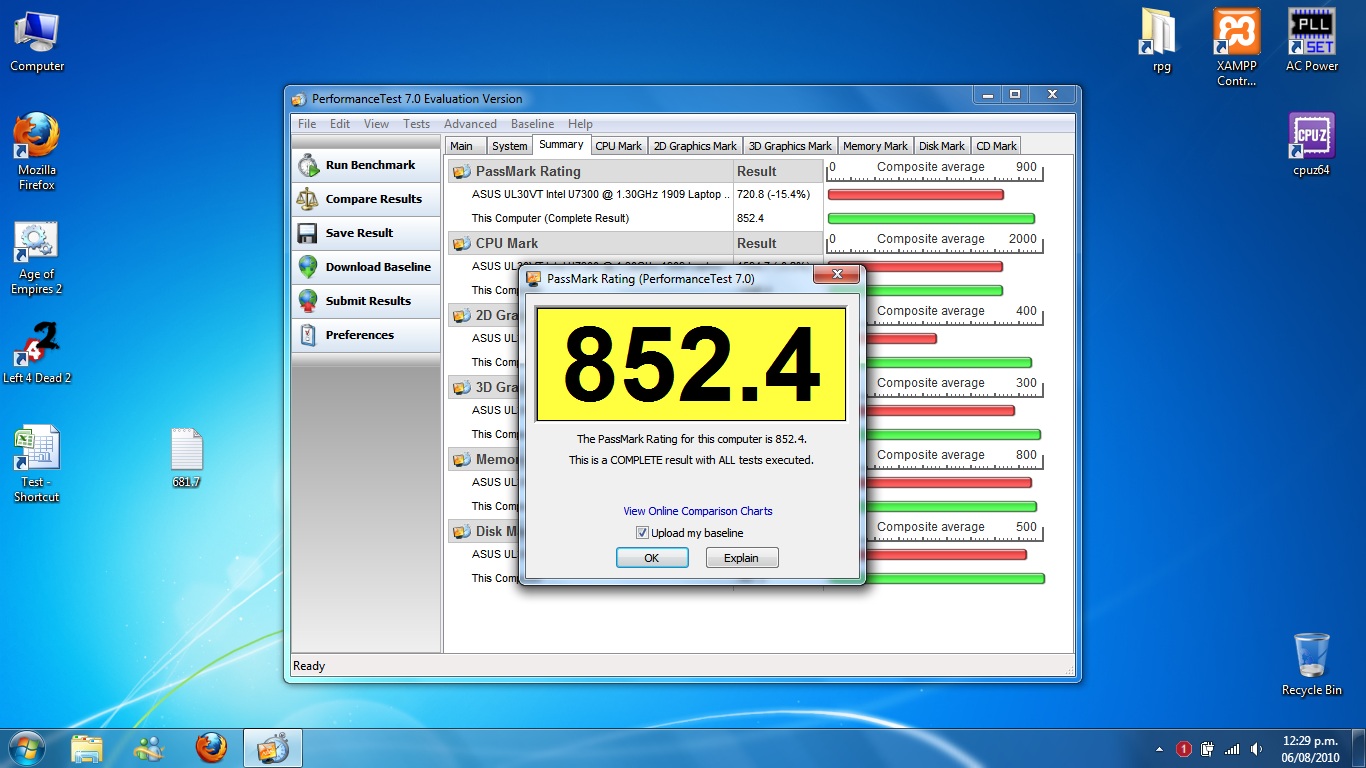Viewport: 1366px width, 768px height.
Task: Uncheck Upload my baseline checkbox
Action: point(642,533)
